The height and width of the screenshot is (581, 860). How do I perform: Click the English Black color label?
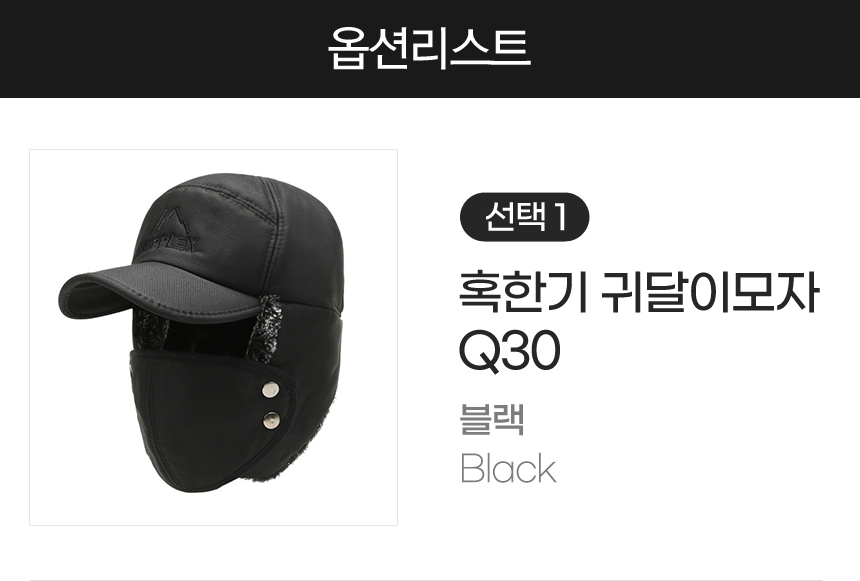point(508,469)
